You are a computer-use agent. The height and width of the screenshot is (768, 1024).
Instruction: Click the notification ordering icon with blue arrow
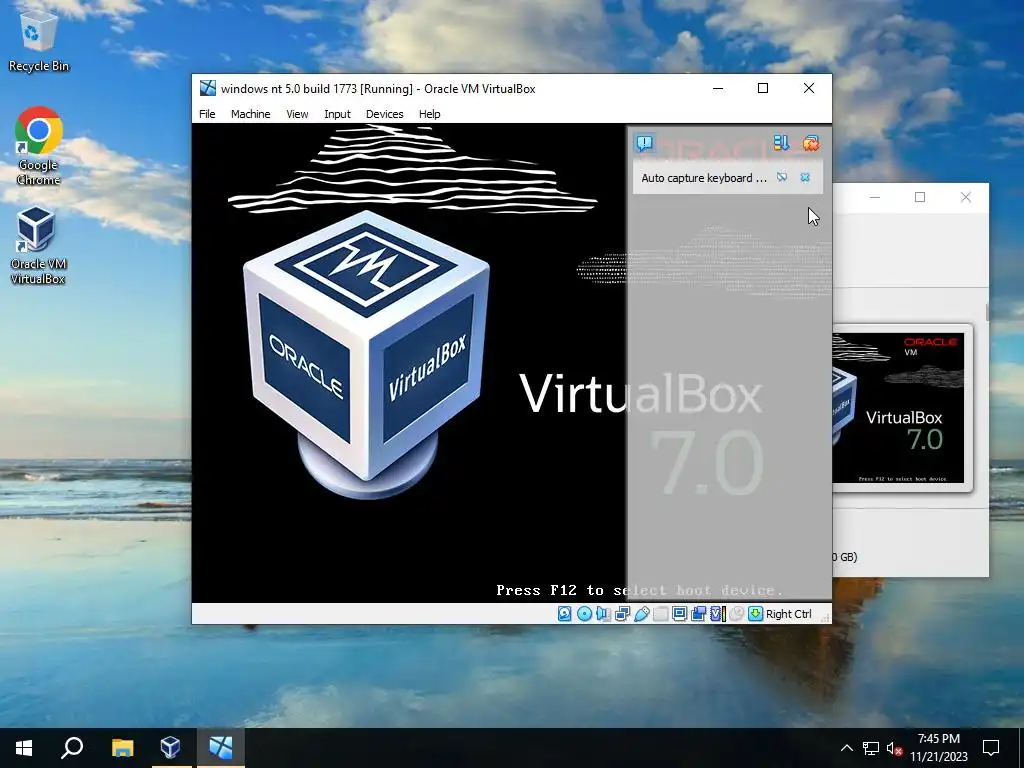(781, 143)
